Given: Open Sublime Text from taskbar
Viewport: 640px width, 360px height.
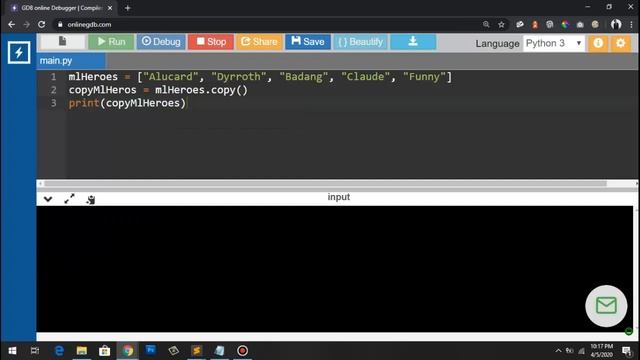Looking at the screenshot, I should point(196,351).
